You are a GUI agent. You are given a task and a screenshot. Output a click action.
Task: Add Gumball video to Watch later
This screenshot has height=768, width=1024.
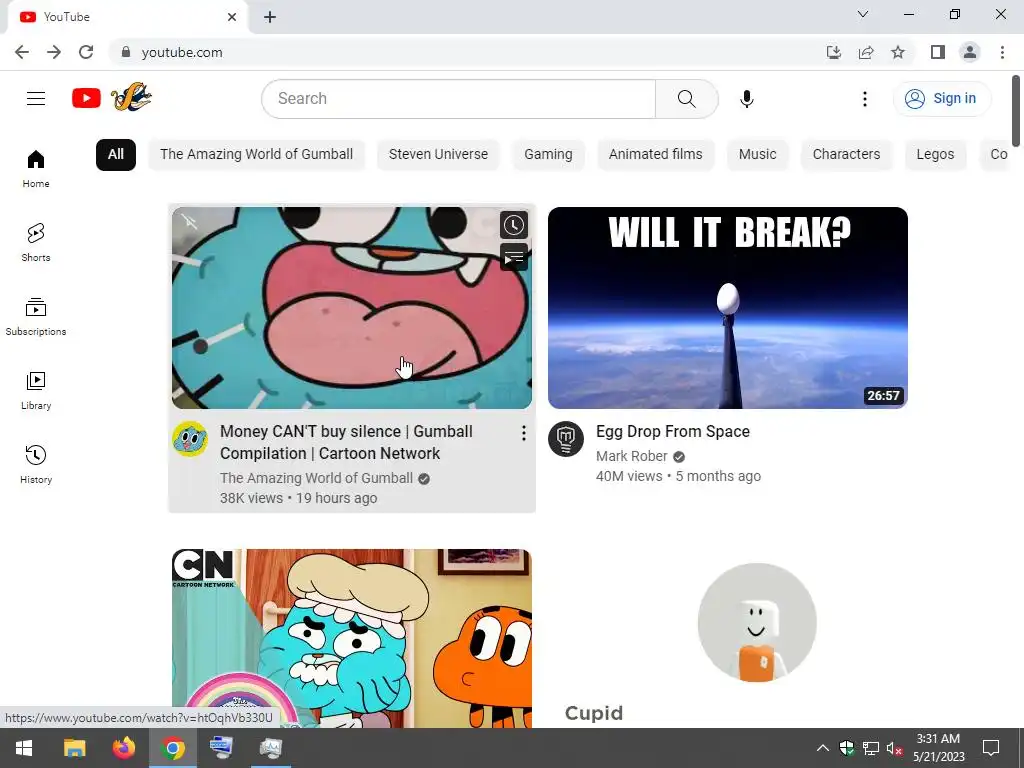(514, 225)
